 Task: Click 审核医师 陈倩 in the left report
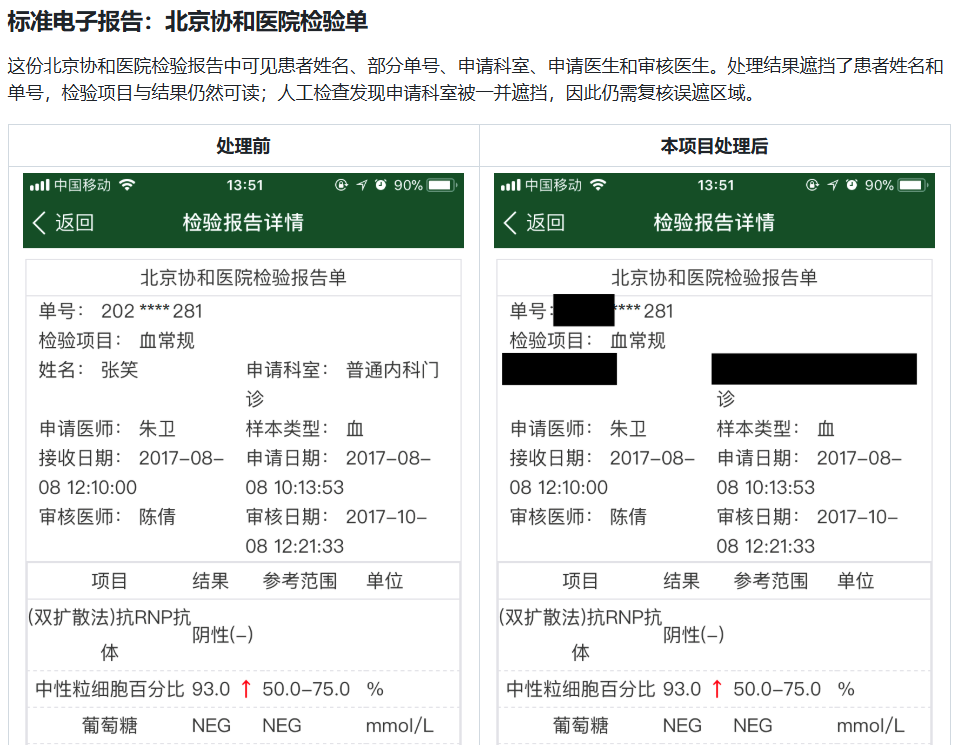click(x=107, y=517)
